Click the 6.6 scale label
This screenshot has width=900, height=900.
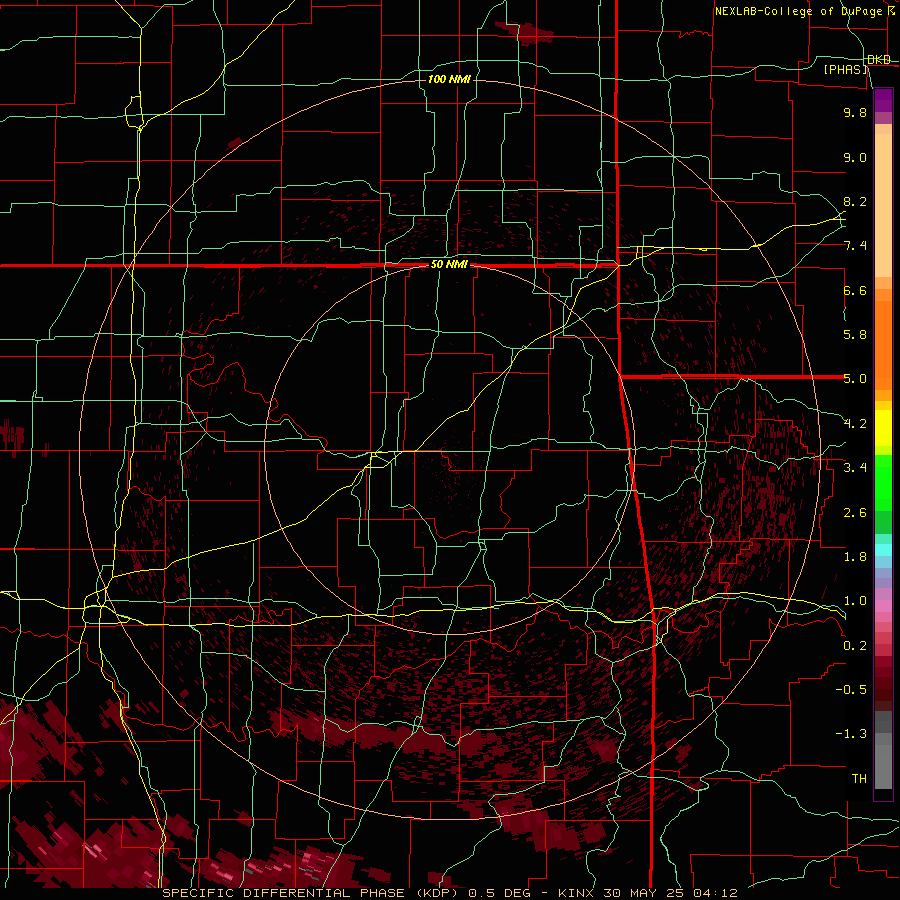[x=855, y=291]
